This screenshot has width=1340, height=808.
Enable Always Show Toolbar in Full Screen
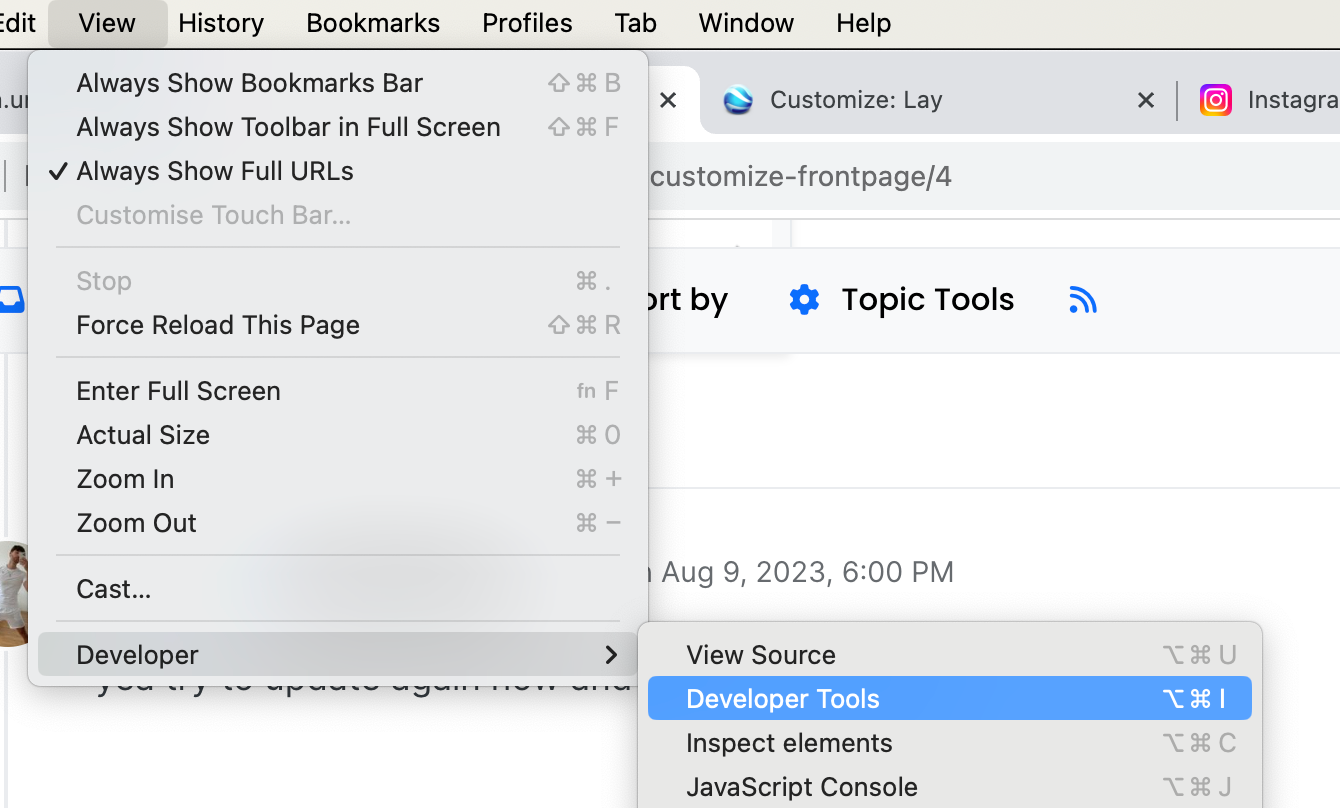pyautogui.click(x=288, y=127)
